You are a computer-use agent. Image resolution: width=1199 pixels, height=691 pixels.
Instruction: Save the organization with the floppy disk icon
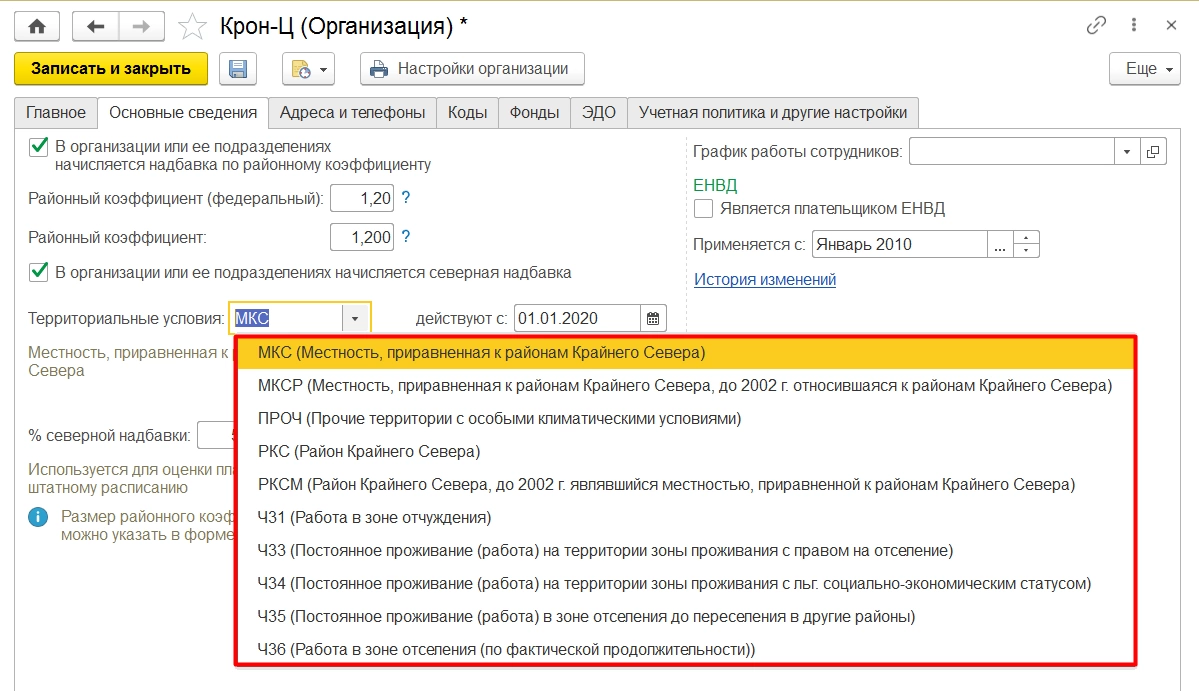tap(238, 69)
